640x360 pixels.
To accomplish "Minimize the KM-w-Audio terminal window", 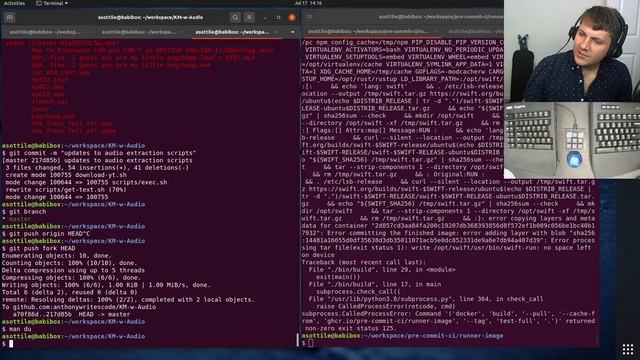I will (266, 18).
